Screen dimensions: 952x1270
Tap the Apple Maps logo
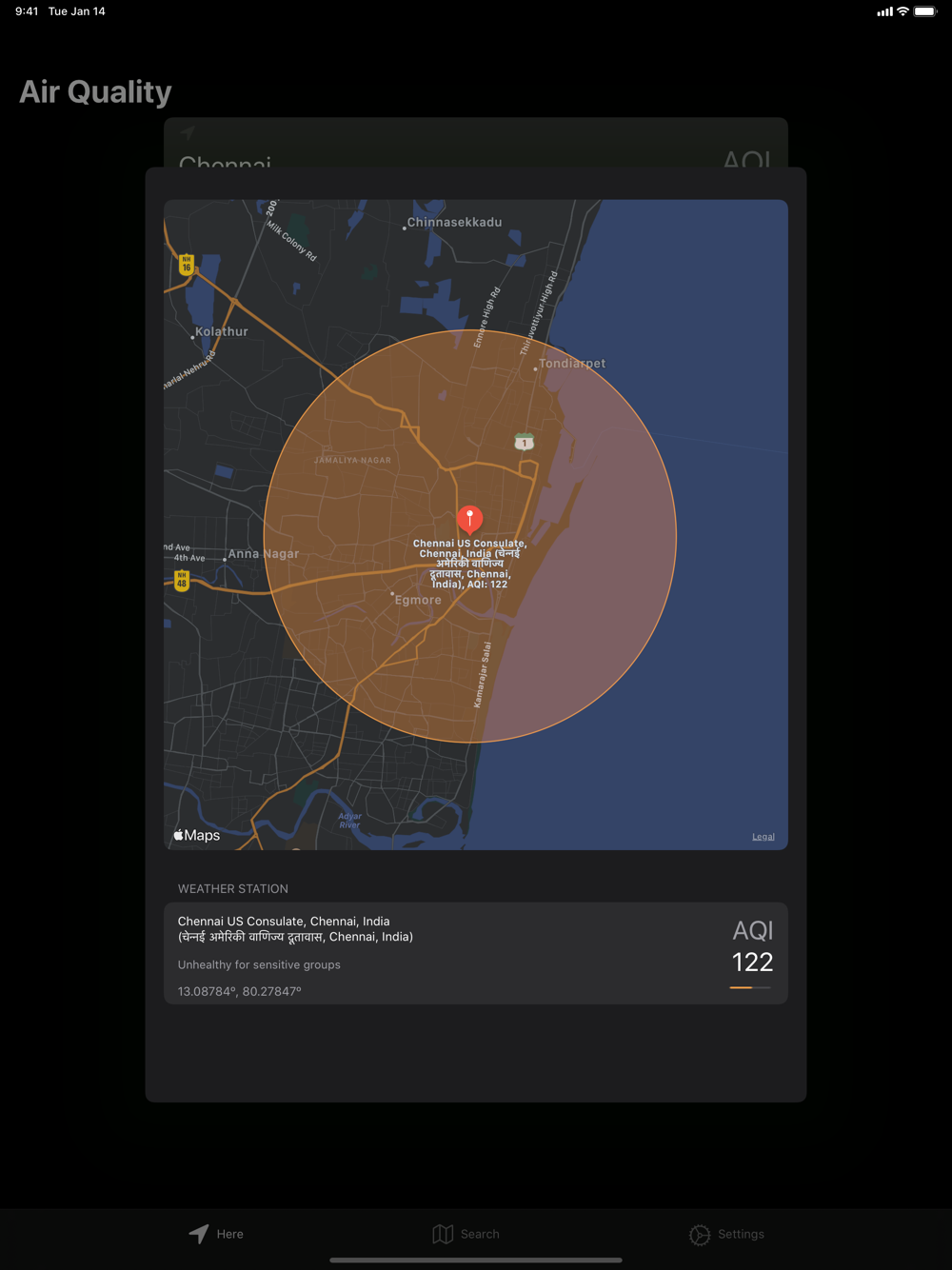(197, 835)
